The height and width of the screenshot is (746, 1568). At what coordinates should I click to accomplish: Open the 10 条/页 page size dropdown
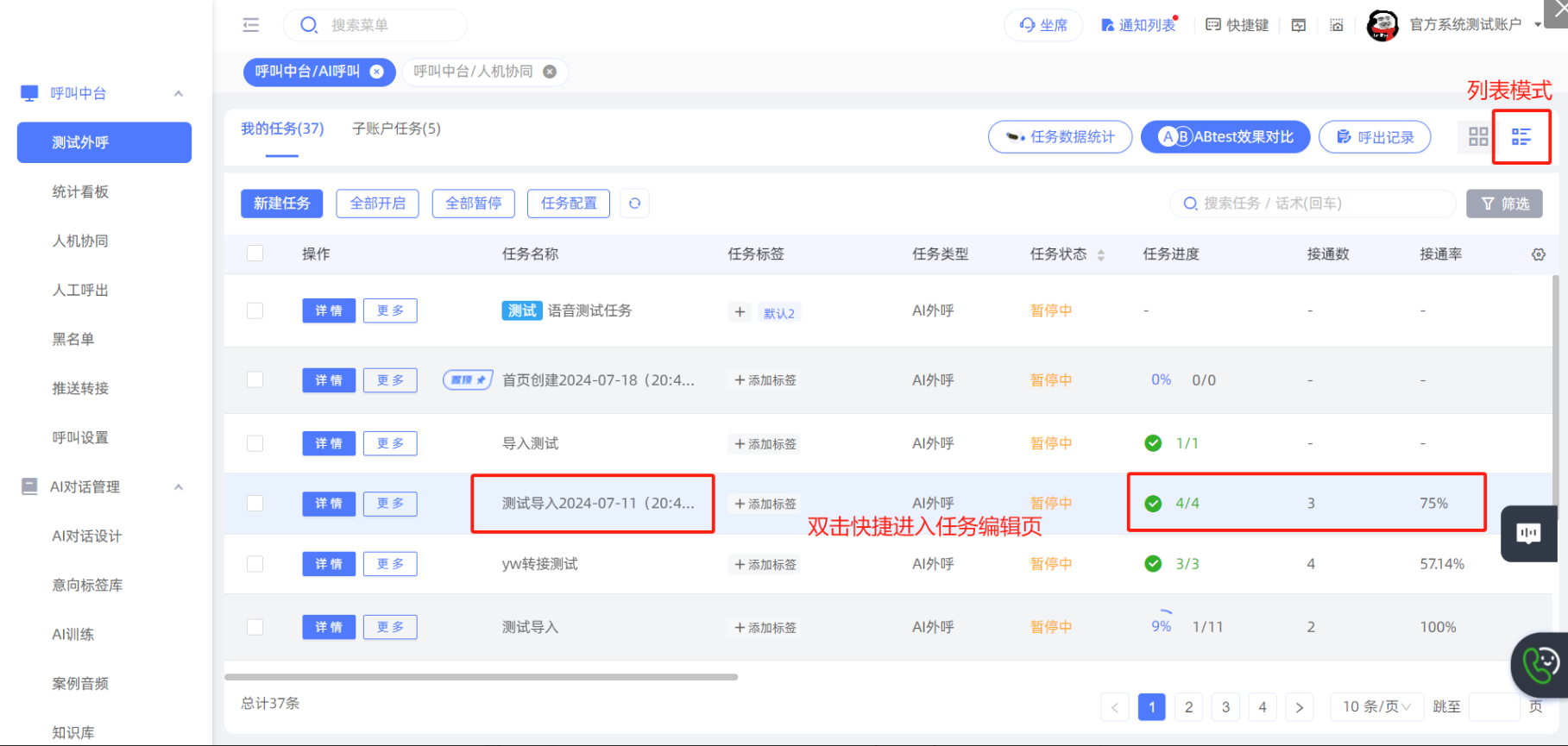1376,707
